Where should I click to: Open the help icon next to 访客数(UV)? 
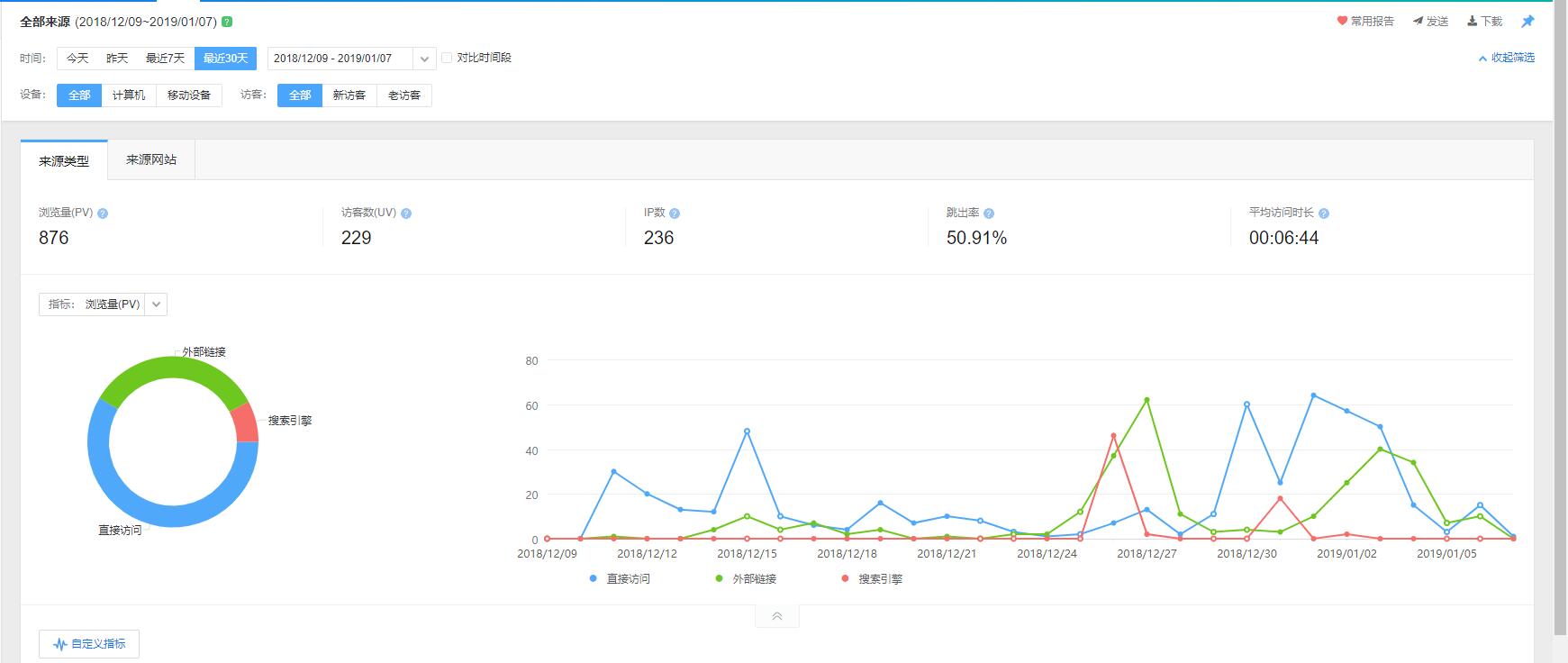coord(406,213)
